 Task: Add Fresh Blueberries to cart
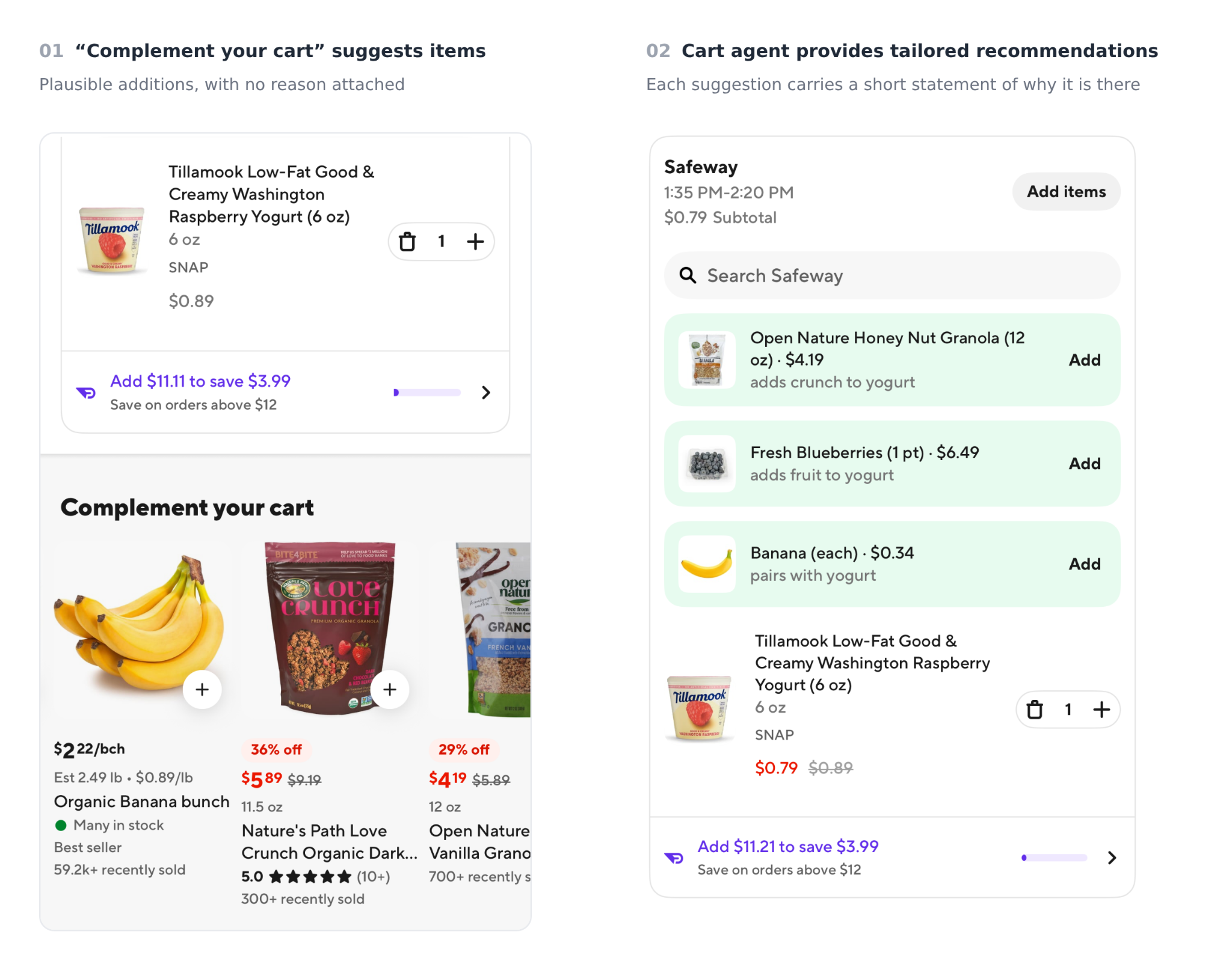coord(1085,463)
